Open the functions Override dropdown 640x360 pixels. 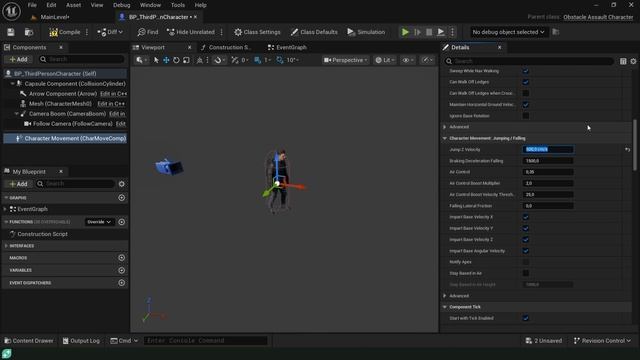coord(99,222)
